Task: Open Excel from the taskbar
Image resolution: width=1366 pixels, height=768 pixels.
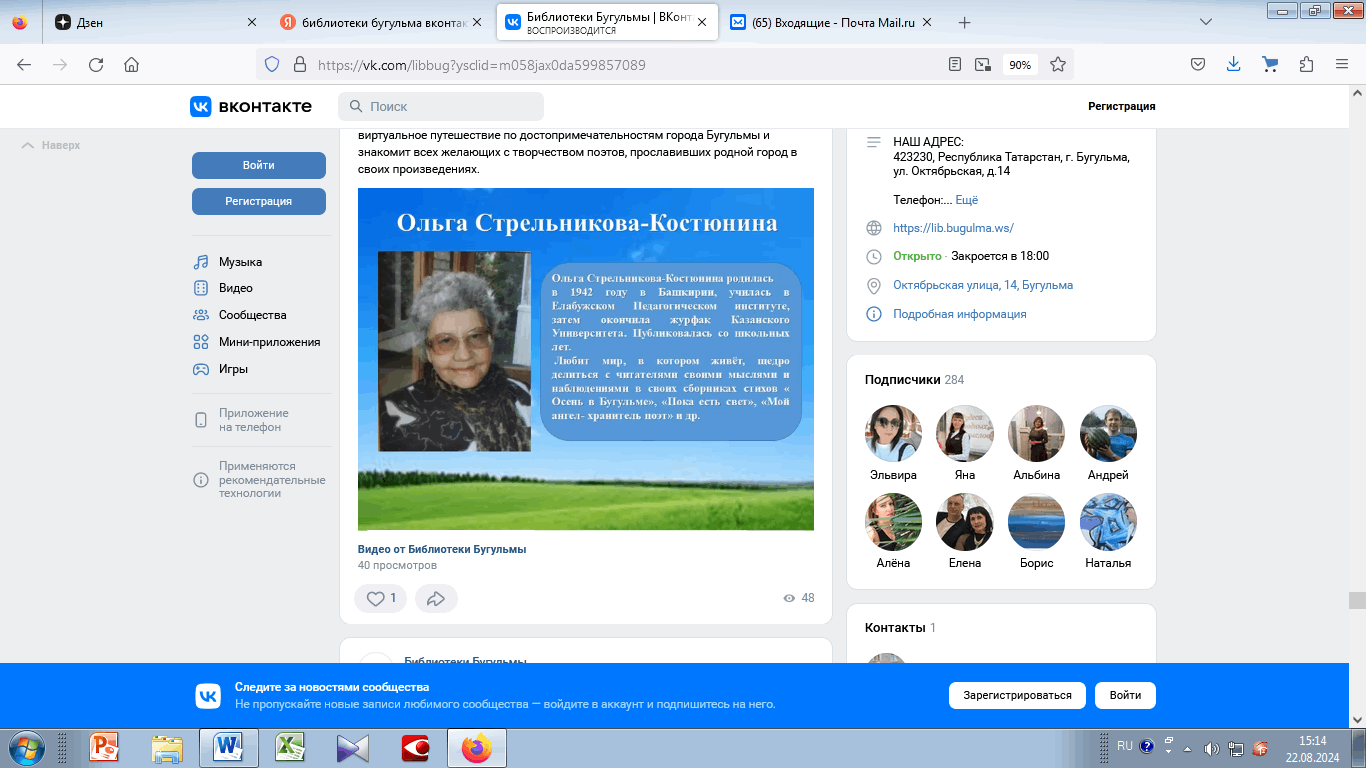Action: coord(291,747)
